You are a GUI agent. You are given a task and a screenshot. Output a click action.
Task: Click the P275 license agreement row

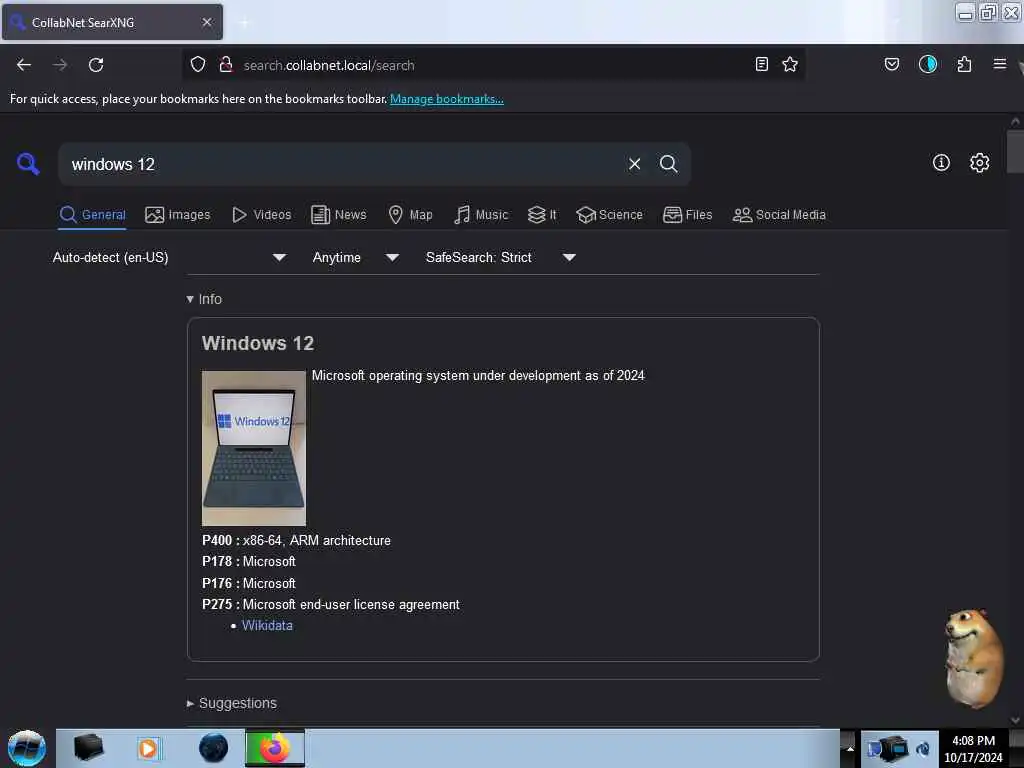tap(330, 605)
